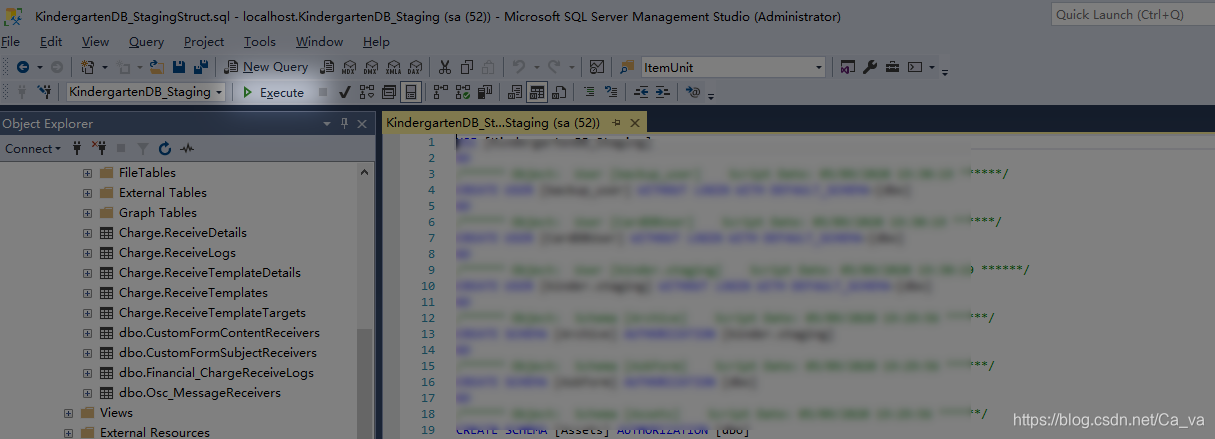Image resolution: width=1215 pixels, height=439 pixels.
Task: Toggle Results to Grid mode
Action: [538, 92]
